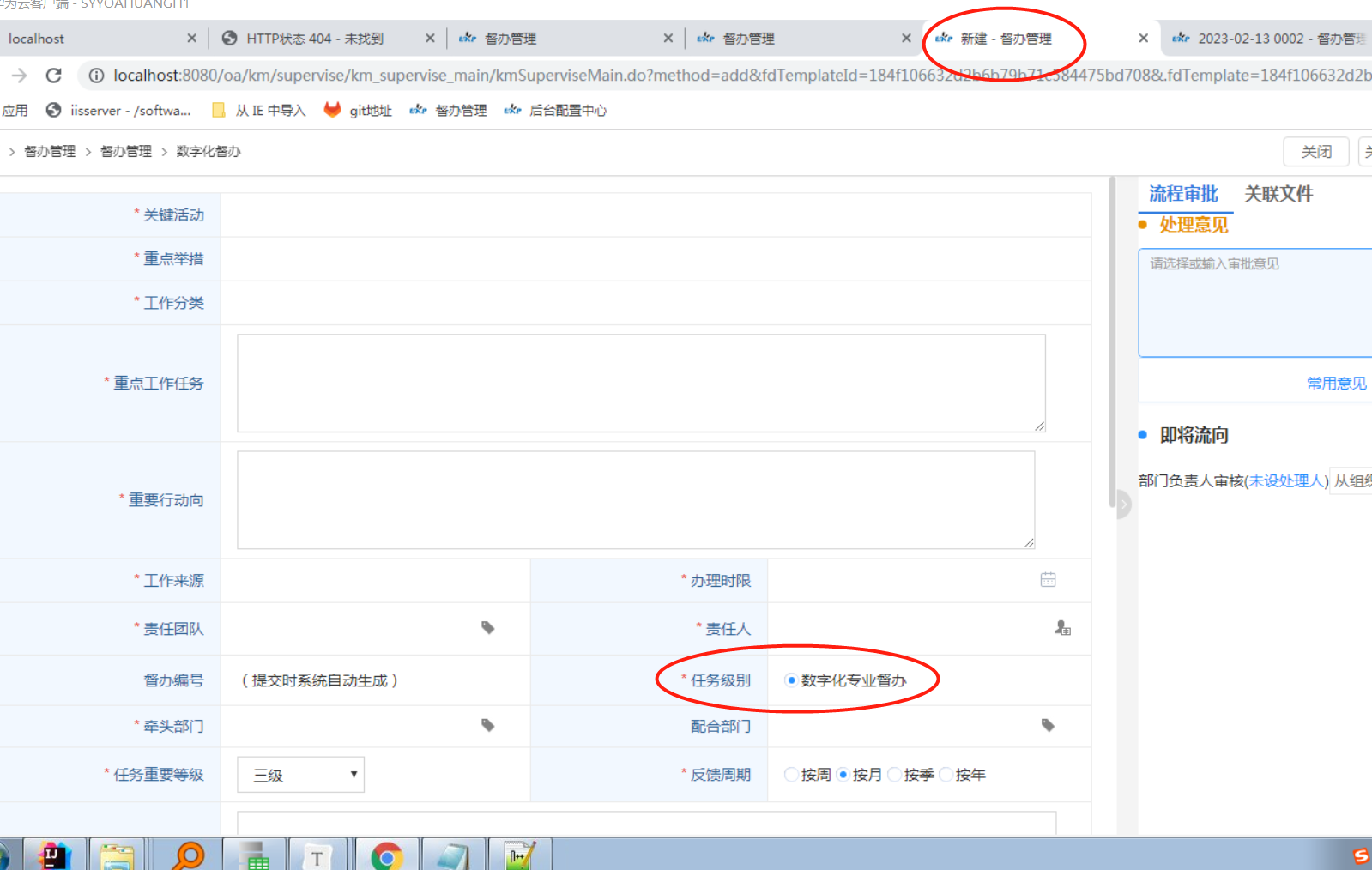Reload the page with the refresh icon
Image resolution: width=1372 pixels, height=870 pixels.
(53, 76)
